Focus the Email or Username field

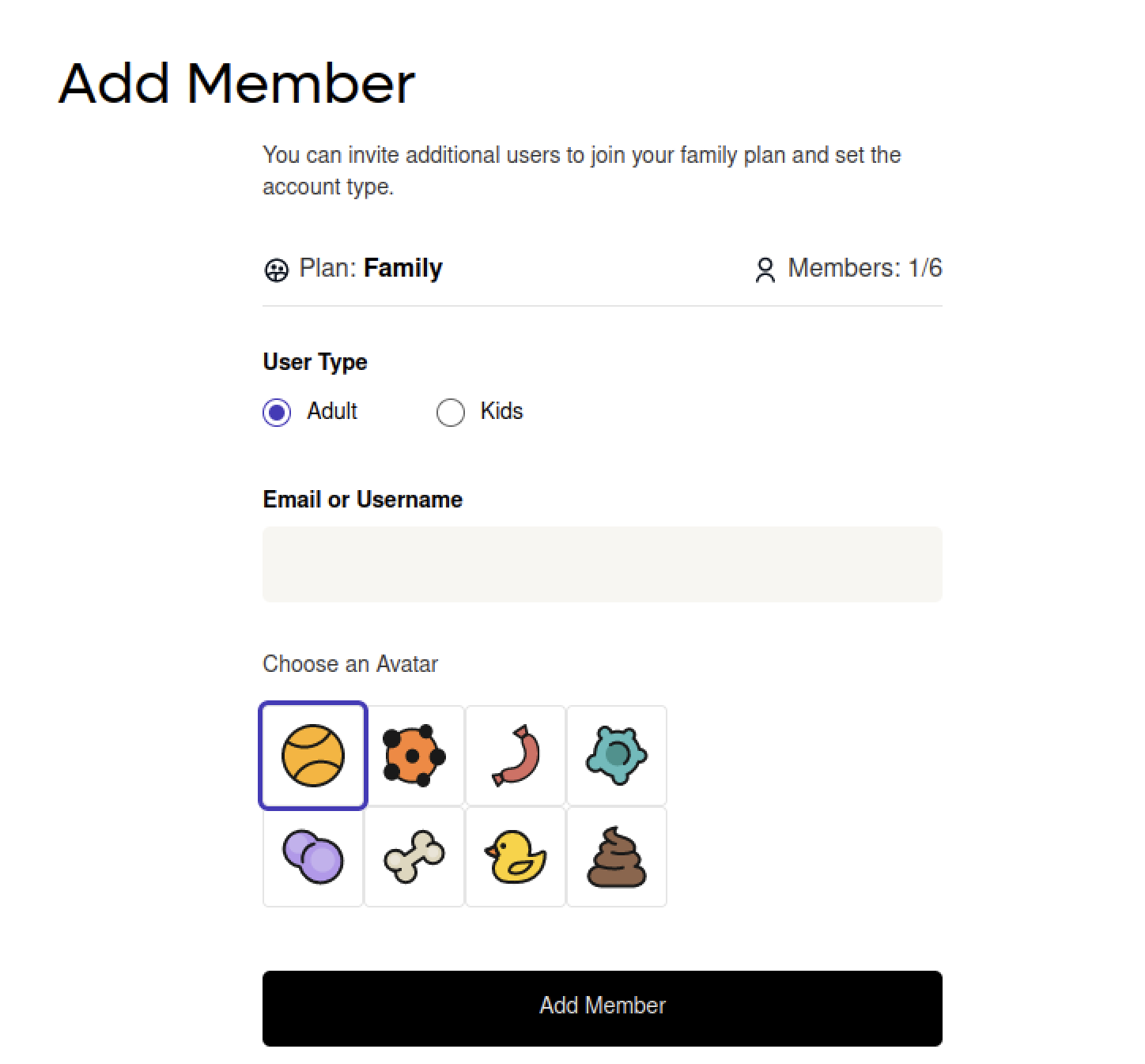coord(603,564)
